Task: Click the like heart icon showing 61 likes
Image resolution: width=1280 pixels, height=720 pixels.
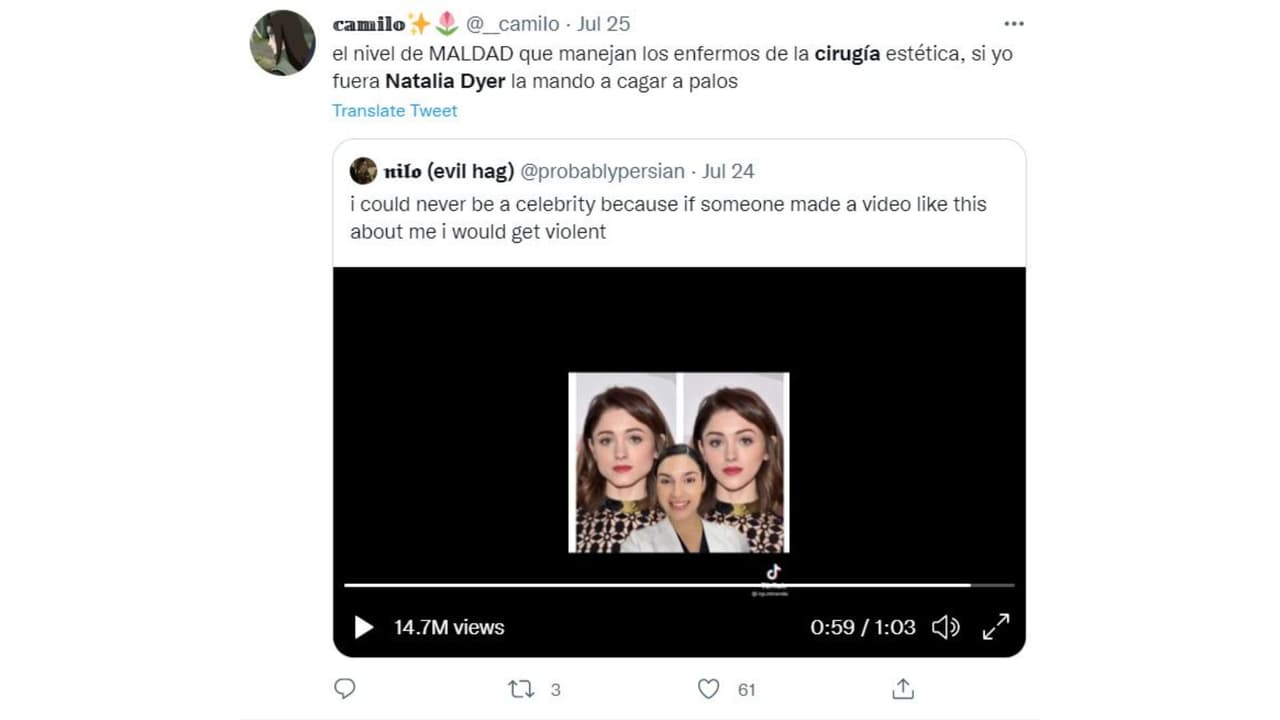Action: click(x=708, y=689)
